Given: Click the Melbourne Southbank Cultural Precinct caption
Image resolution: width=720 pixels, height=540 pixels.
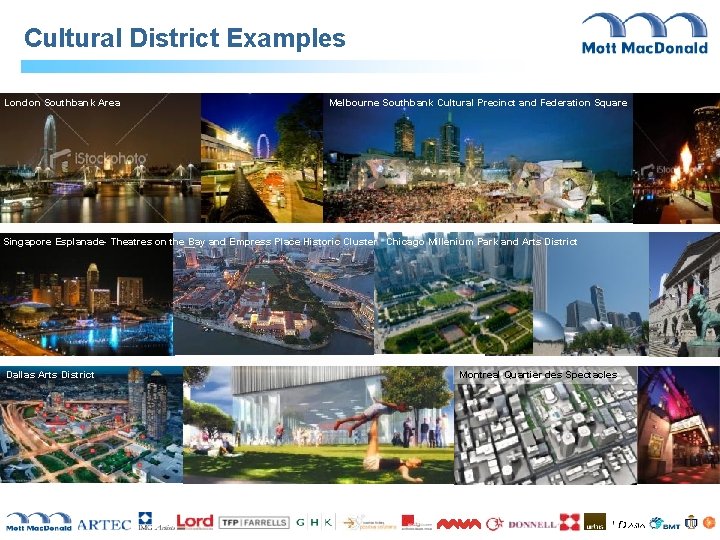Looking at the screenshot, I should (x=478, y=102).
